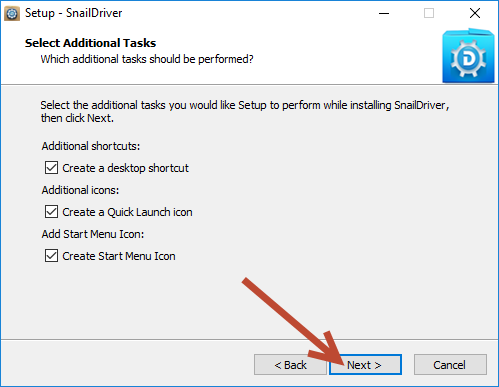Click the "Setup - SnailDriver" title bar text

pos(73,13)
